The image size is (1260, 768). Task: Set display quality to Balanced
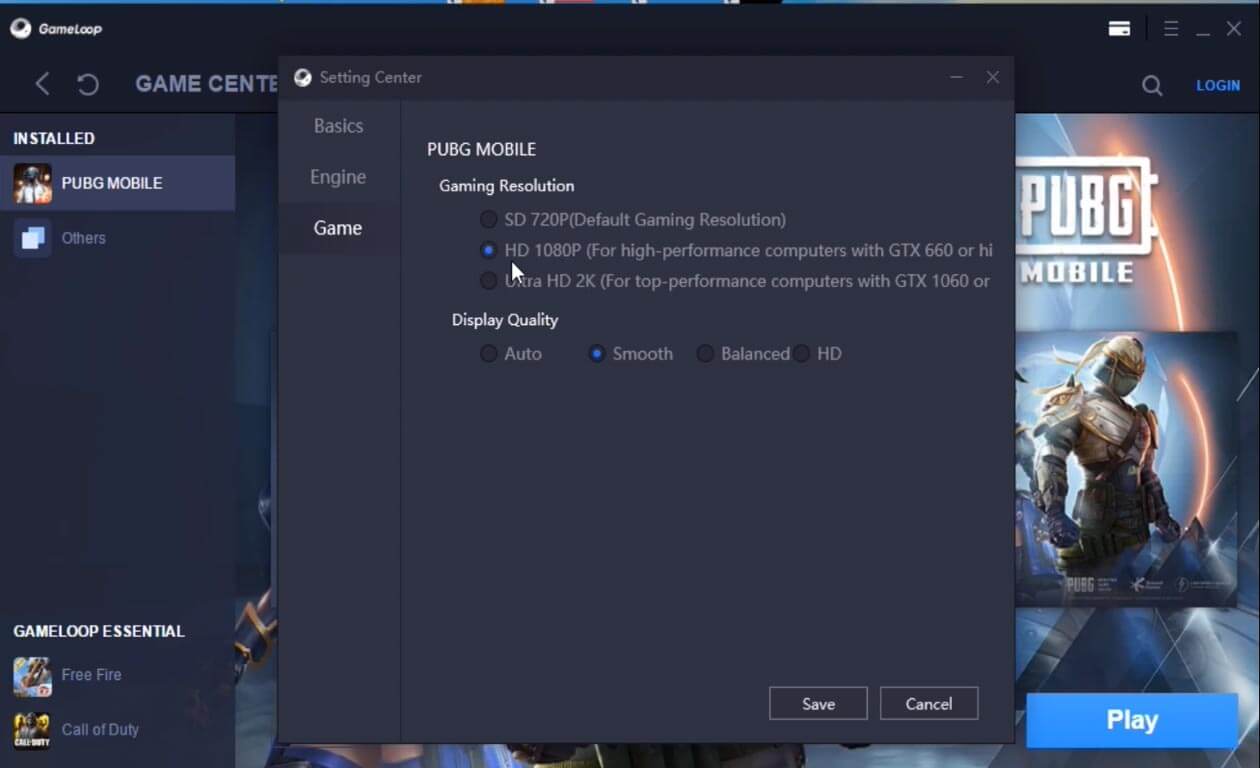coord(705,353)
